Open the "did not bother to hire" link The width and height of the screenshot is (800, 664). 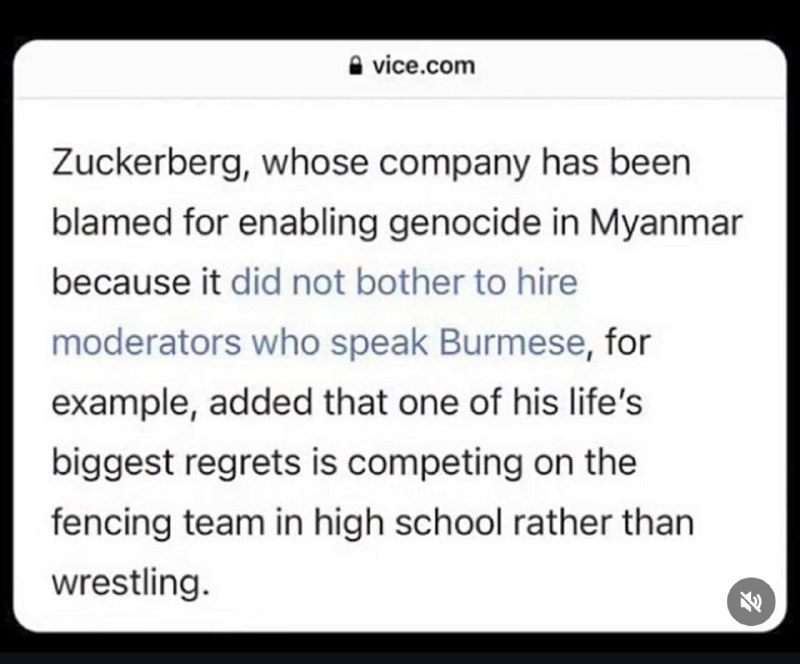tap(404, 282)
